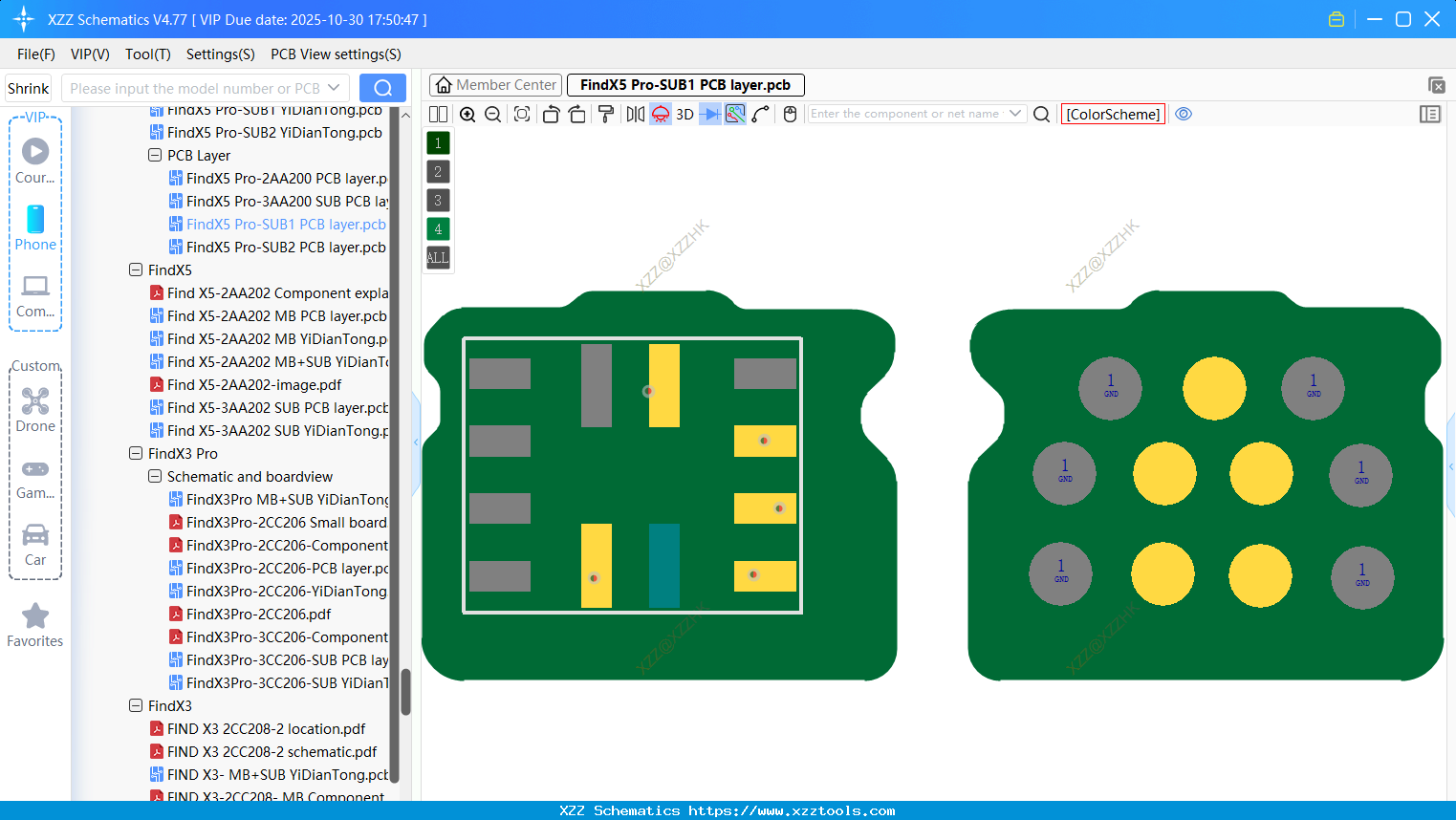Toggle the right side panel icon
Image resolution: width=1456 pixels, height=820 pixels.
[x=1430, y=115]
